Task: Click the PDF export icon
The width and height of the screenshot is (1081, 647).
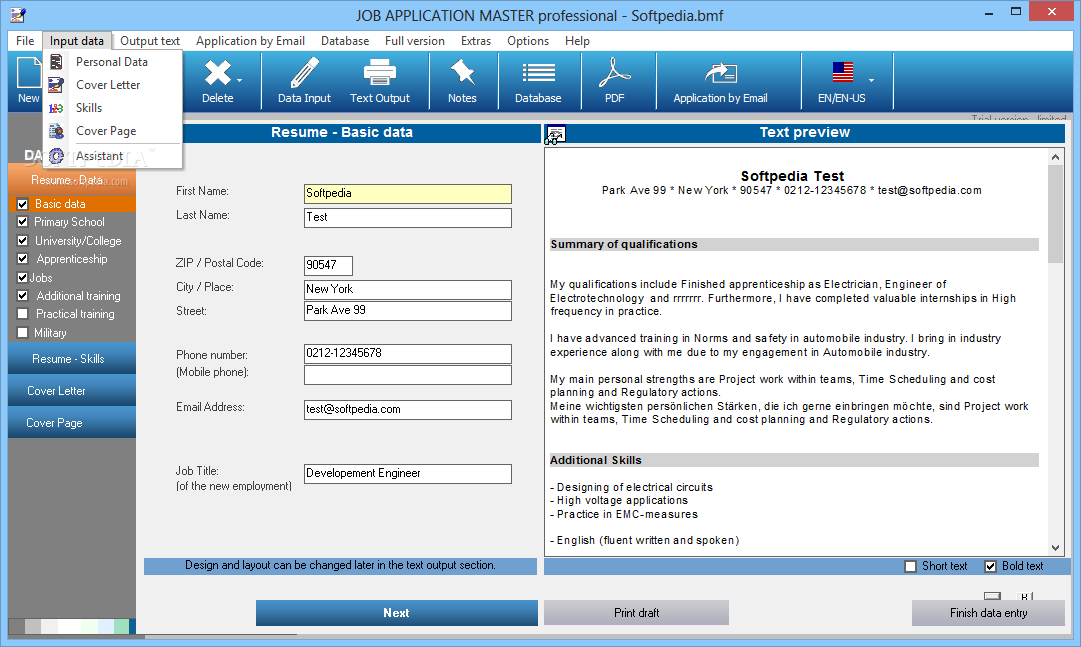Action: [x=614, y=73]
